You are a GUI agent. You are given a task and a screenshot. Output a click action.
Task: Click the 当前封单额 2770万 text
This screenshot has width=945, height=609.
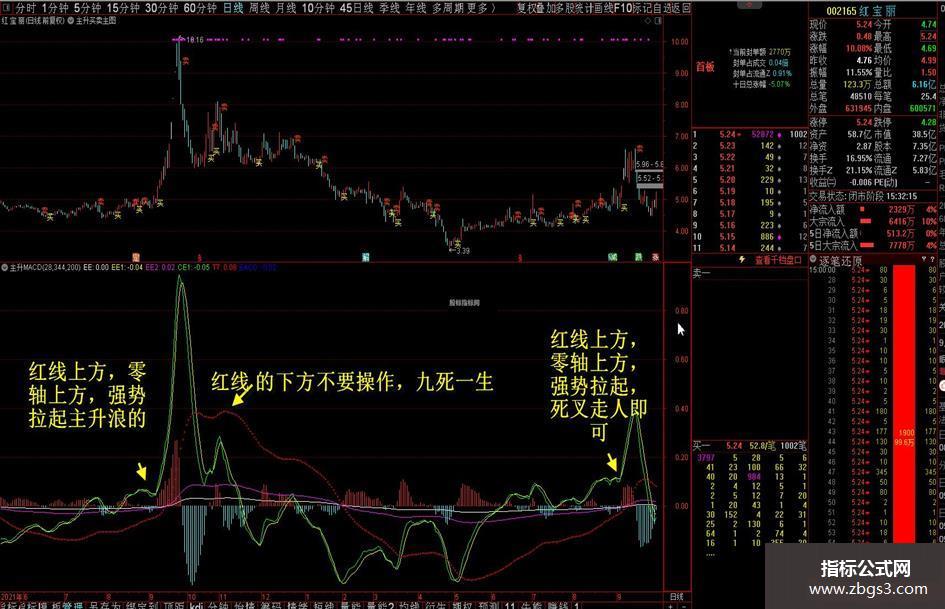[x=759, y=52]
